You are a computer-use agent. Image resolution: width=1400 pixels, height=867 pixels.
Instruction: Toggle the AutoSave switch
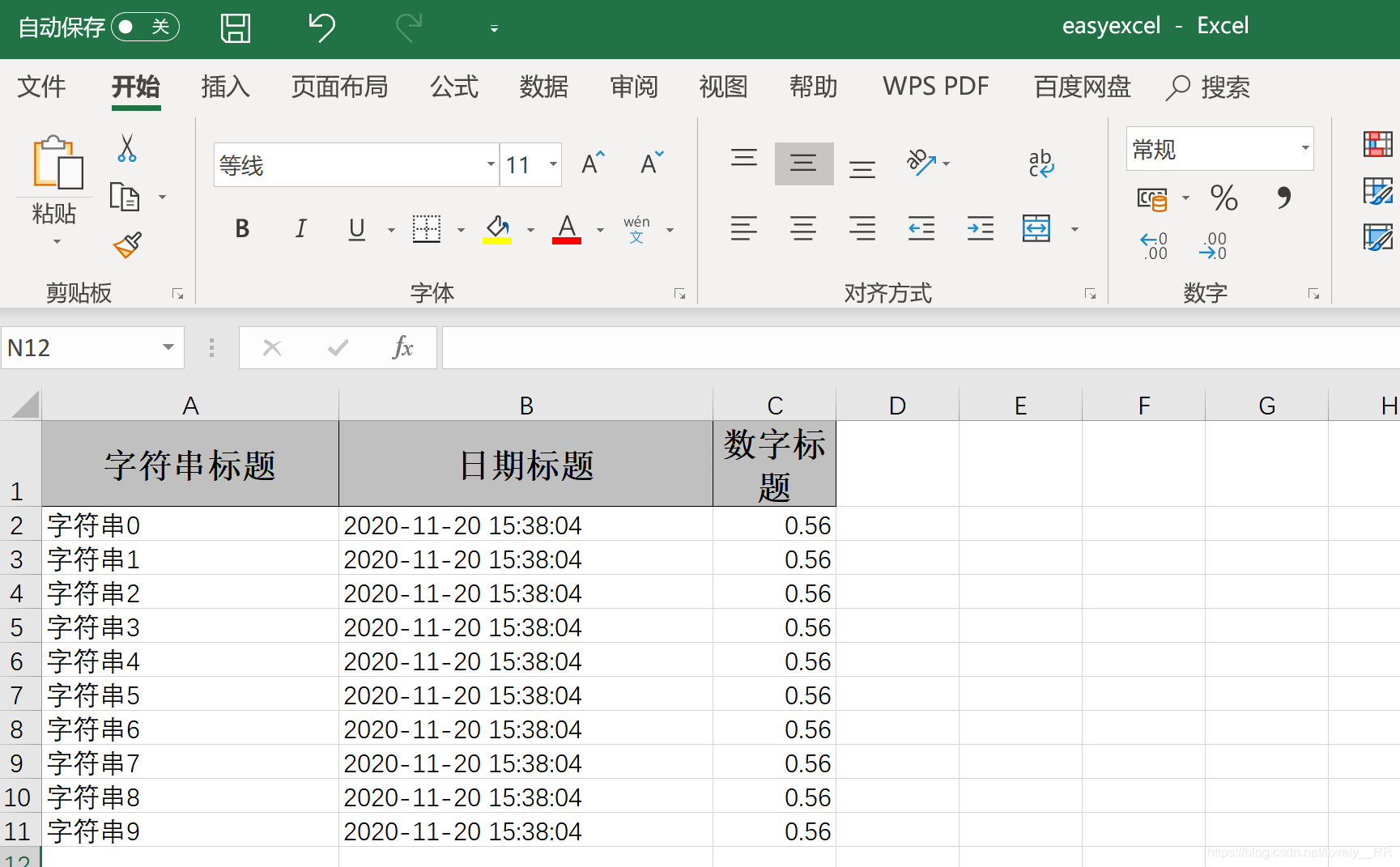coord(146,28)
